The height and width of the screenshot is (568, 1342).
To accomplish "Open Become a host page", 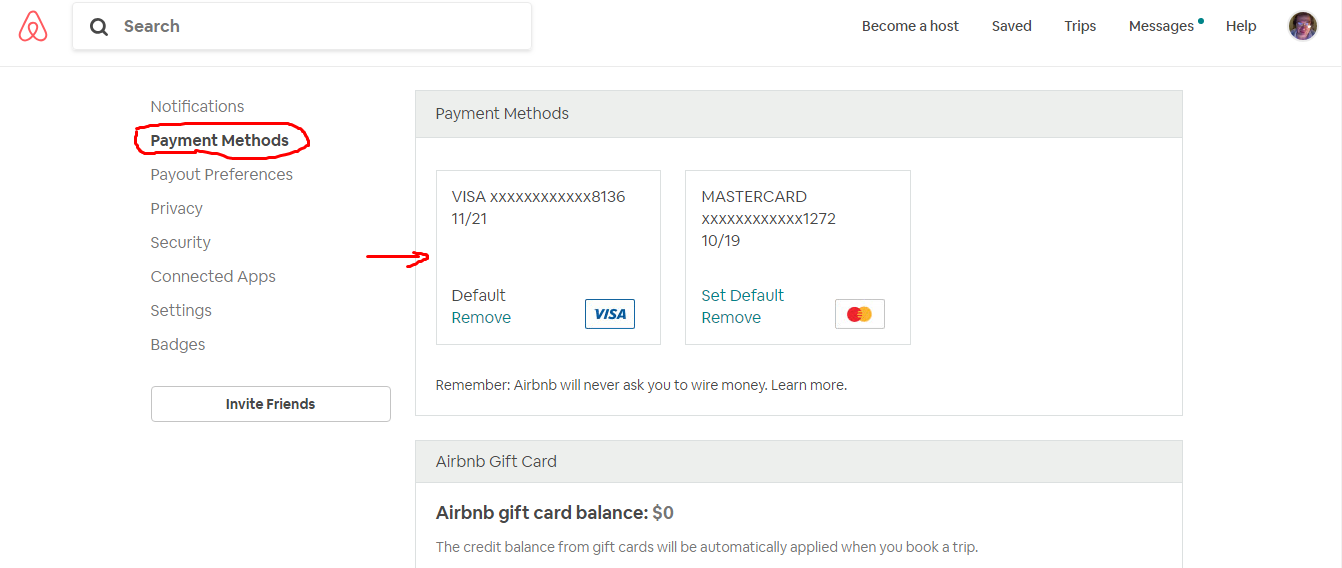I will click(x=910, y=26).
